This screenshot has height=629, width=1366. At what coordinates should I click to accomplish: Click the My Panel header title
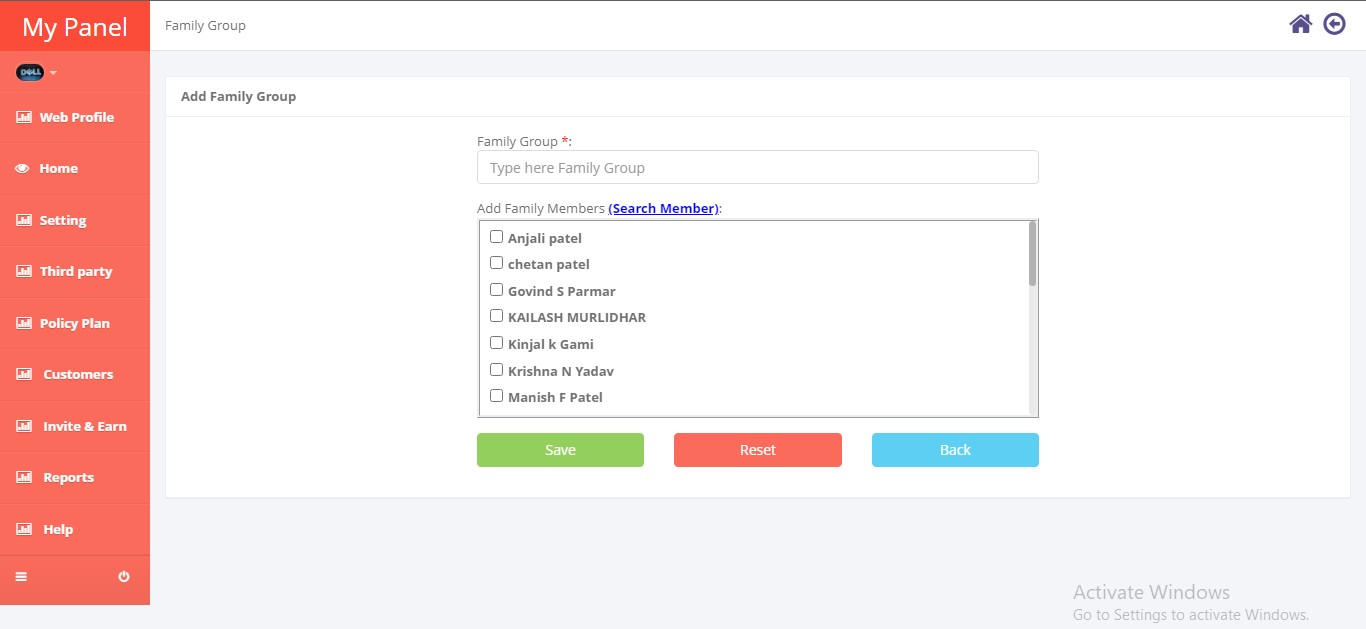[75, 27]
